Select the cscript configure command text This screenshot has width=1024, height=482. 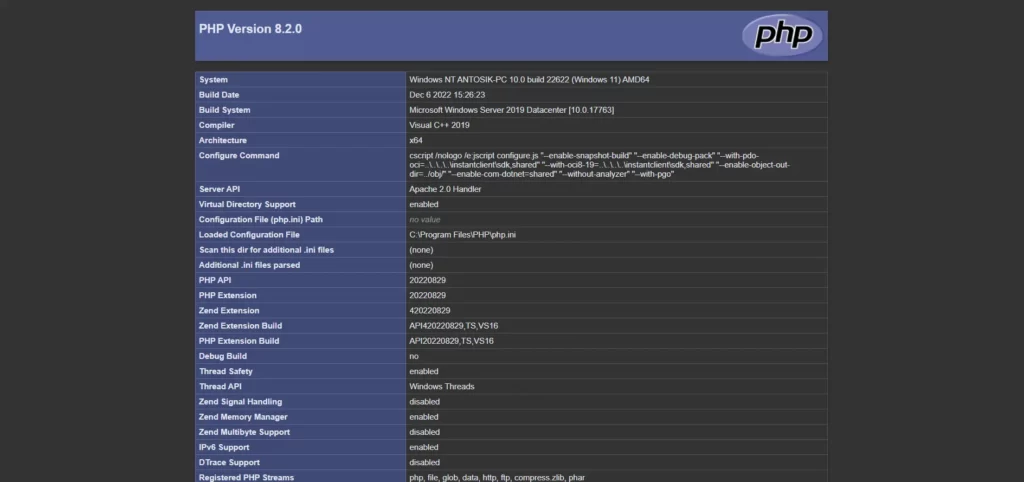tap(600, 165)
